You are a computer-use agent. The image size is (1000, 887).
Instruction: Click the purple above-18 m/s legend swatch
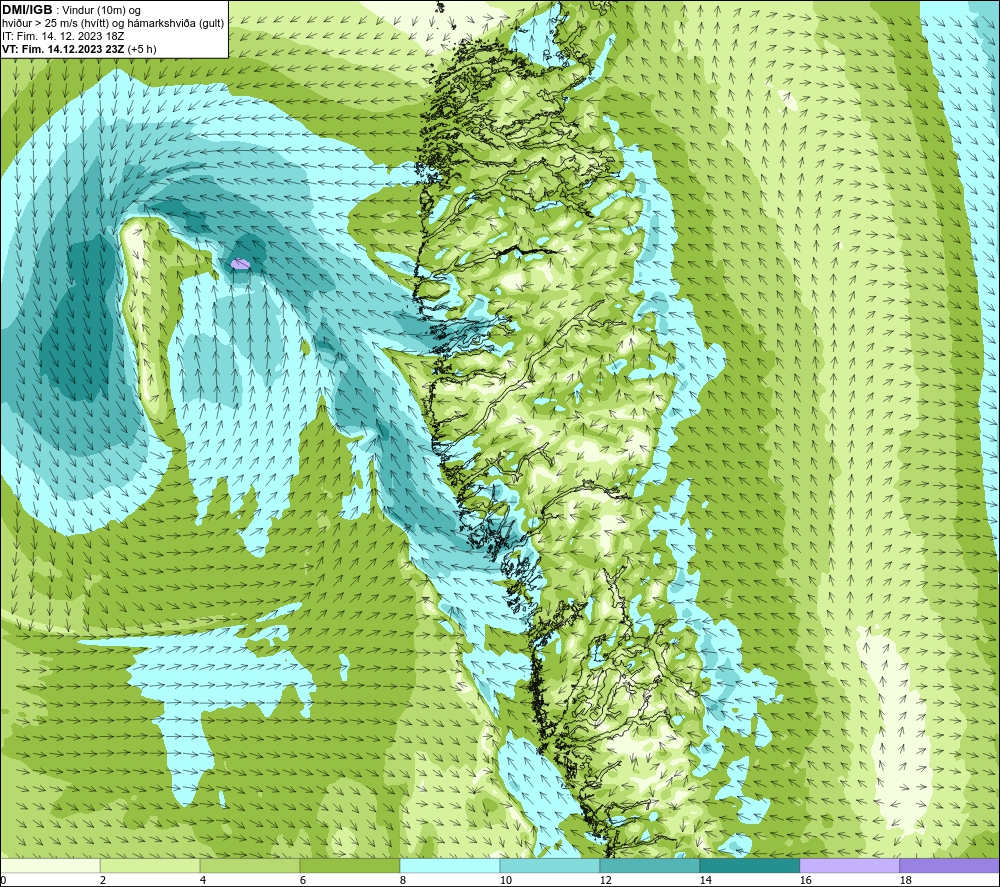click(949, 865)
